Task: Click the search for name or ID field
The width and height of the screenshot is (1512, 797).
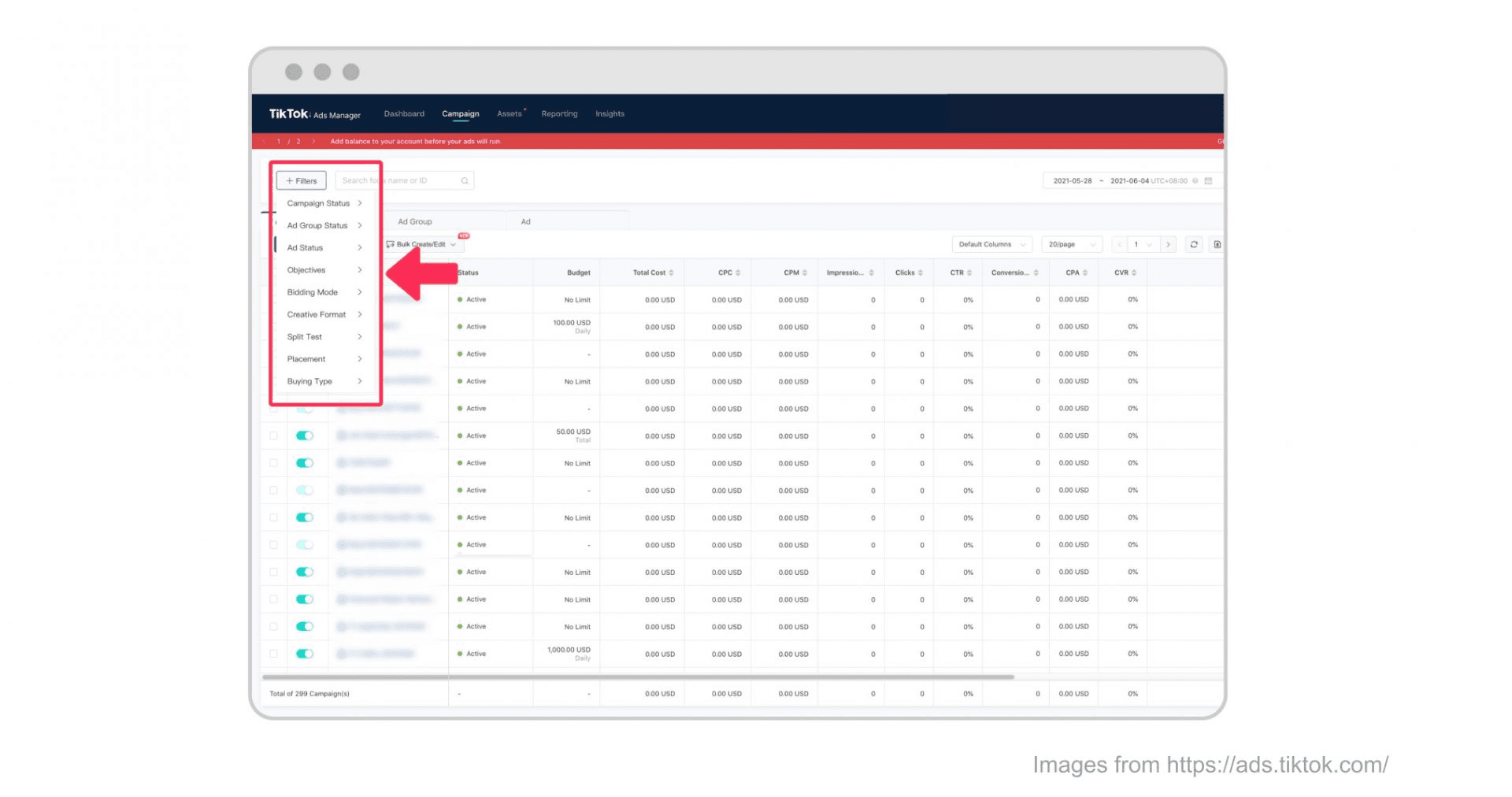Action: point(394,180)
